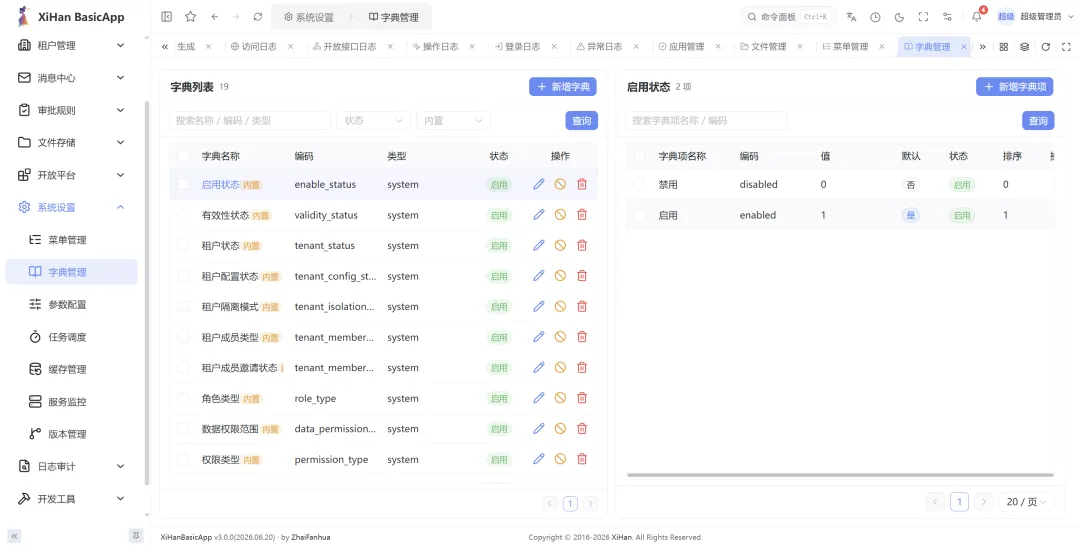Image resolution: width=1080 pixels, height=548 pixels.
Task: Toggle dark mode moon icon
Action: 900,17
